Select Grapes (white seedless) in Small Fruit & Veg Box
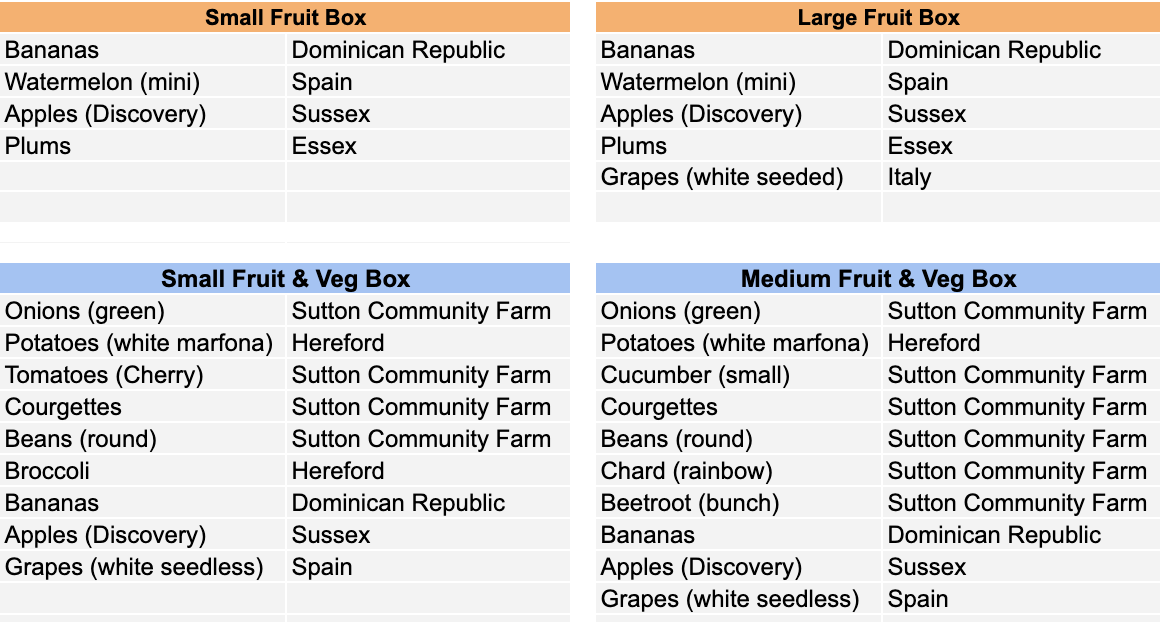 [x=143, y=567]
